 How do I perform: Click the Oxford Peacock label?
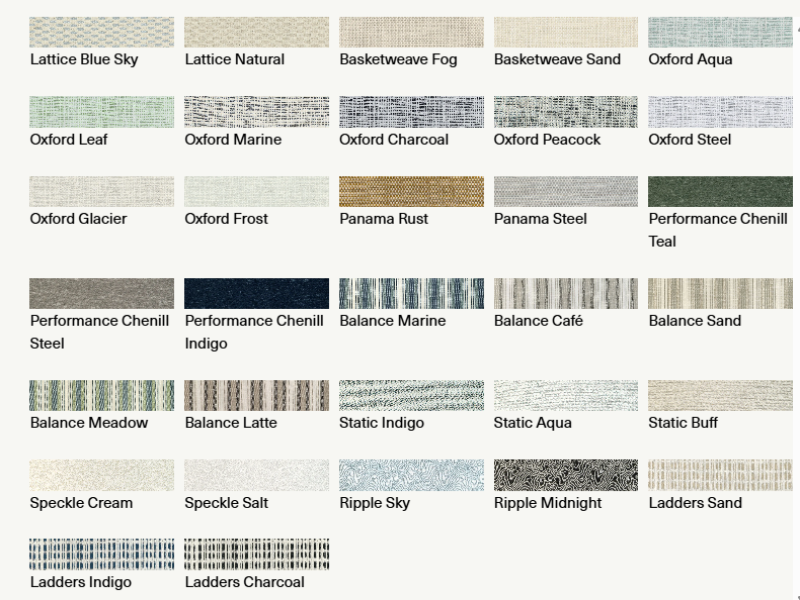click(547, 139)
